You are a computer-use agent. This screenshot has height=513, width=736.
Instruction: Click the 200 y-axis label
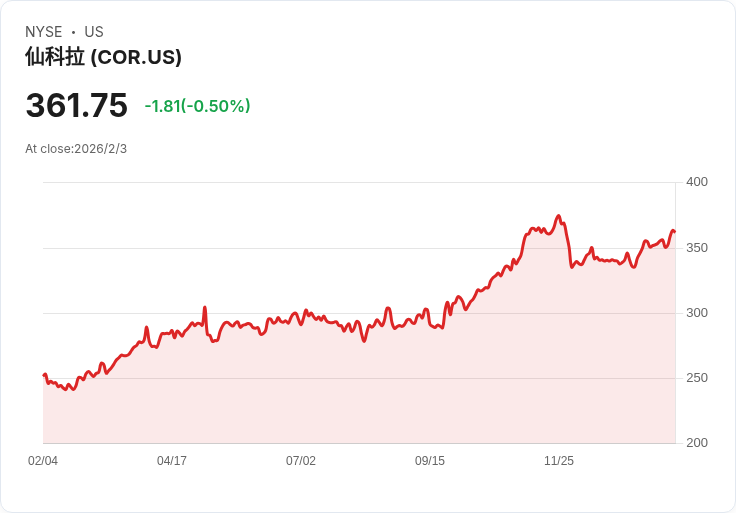(x=696, y=443)
